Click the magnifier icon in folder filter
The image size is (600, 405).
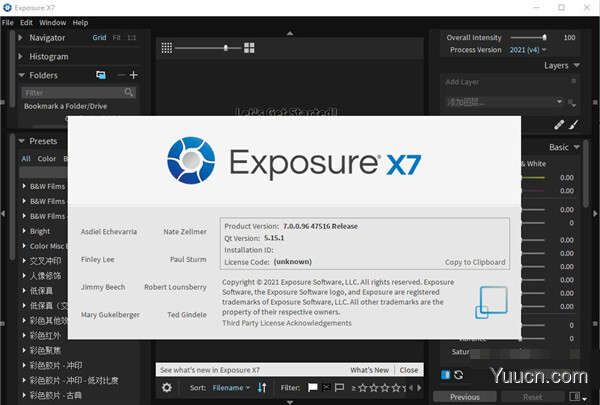tap(129, 92)
